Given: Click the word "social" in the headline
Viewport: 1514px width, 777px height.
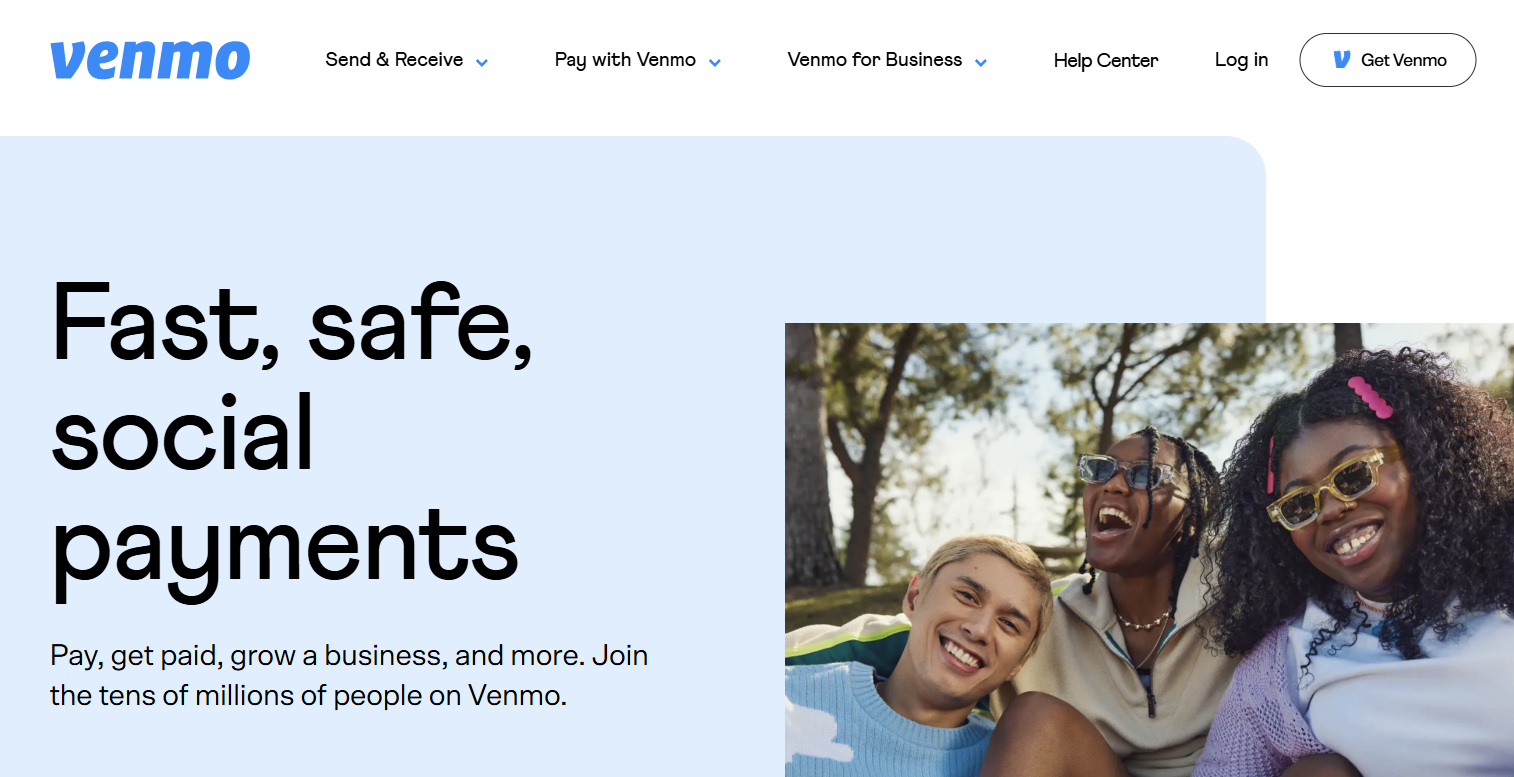Looking at the screenshot, I should tap(182, 431).
